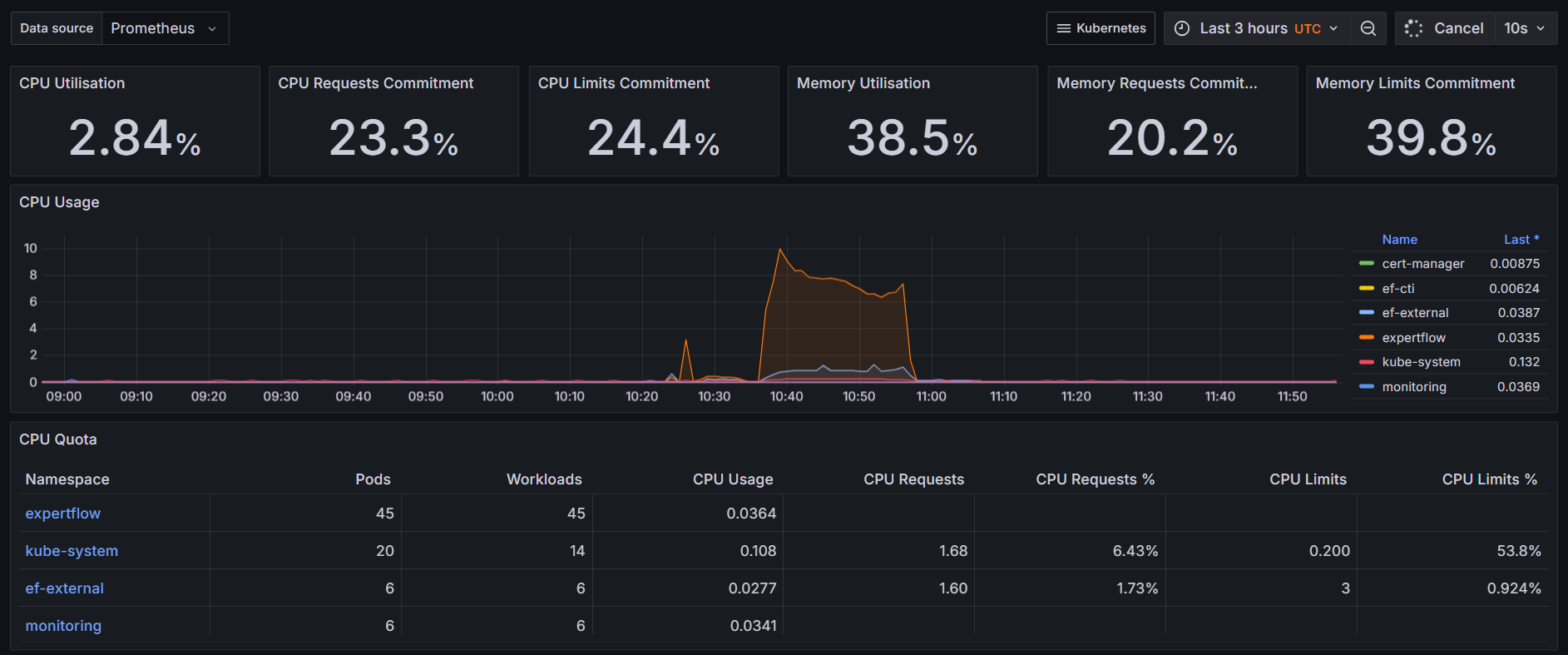Open the kube-system namespace link
The height and width of the screenshot is (655, 1568).
click(72, 551)
